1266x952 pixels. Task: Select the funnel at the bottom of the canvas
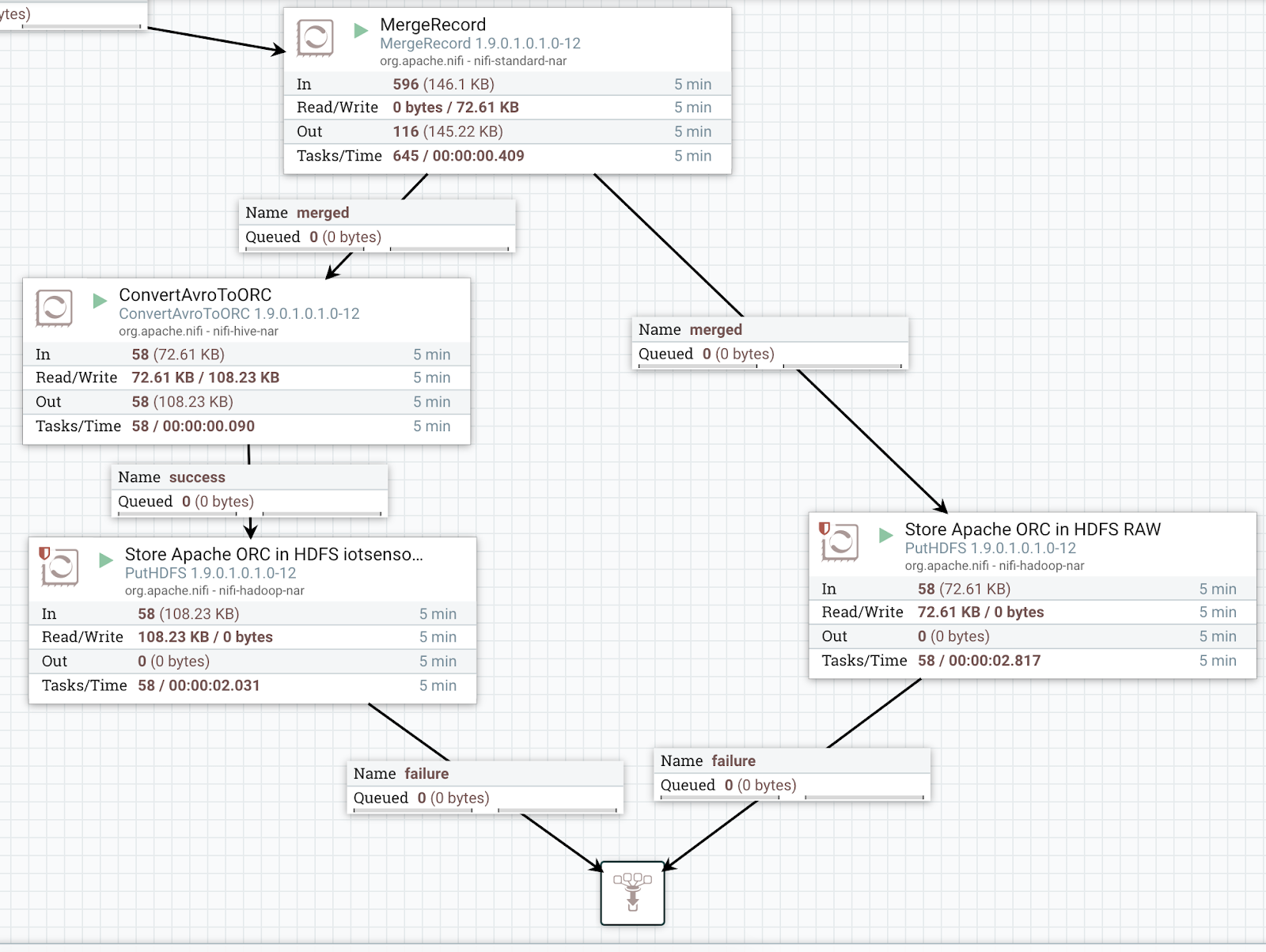click(632, 893)
